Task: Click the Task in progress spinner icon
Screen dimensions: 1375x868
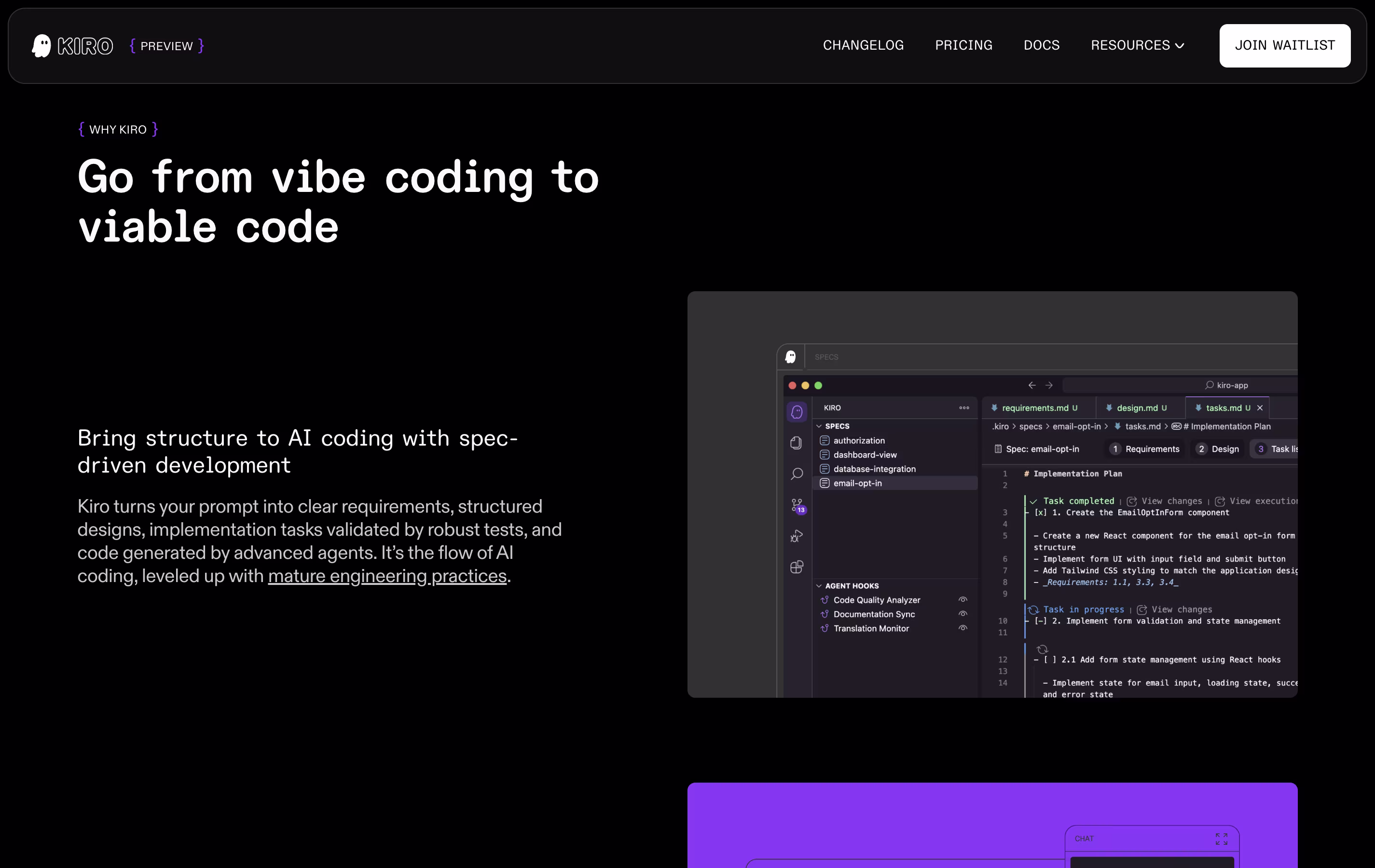Action: 1033,610
